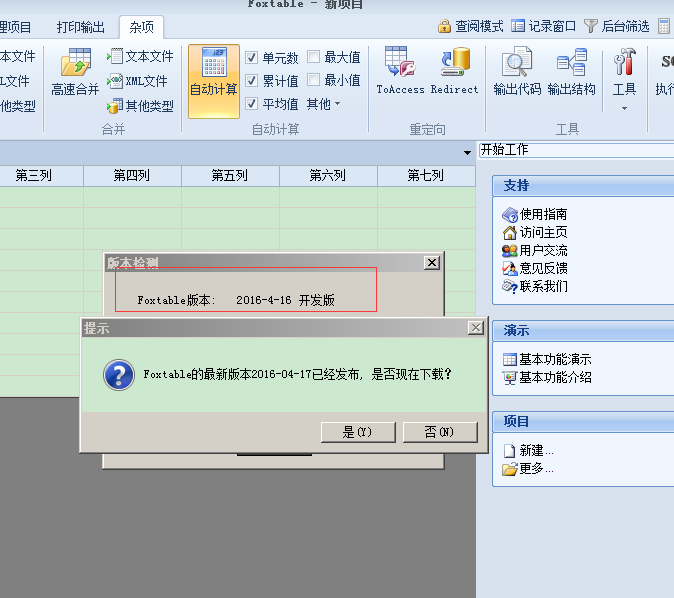674x598 pixels.
Task: Select 文本文件 in the 合并 group
Action: (x=140, y=56)
